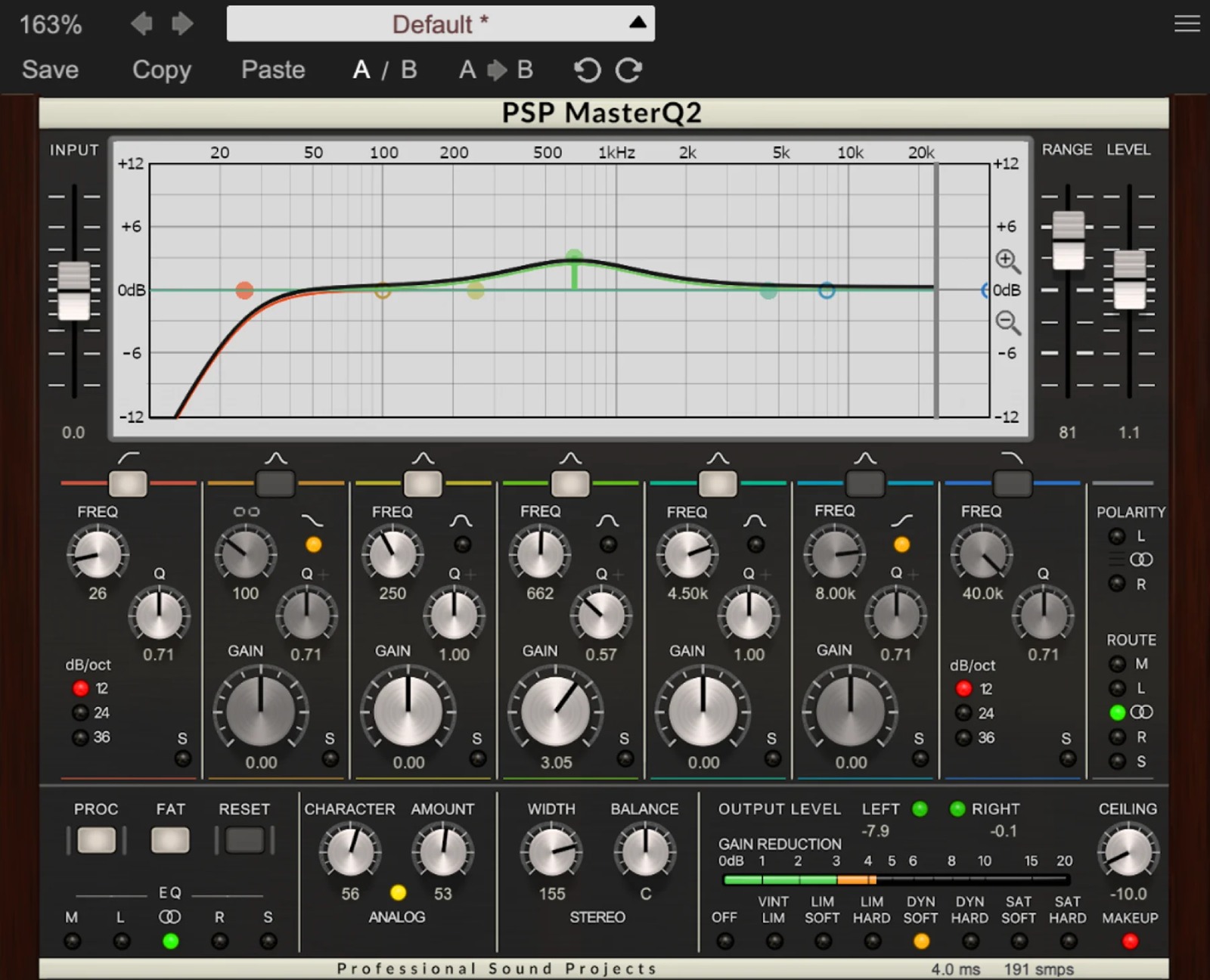Toggle the PROC processing switch
This screenshot has height=980, width=1210.
click(x=96, y=840)
